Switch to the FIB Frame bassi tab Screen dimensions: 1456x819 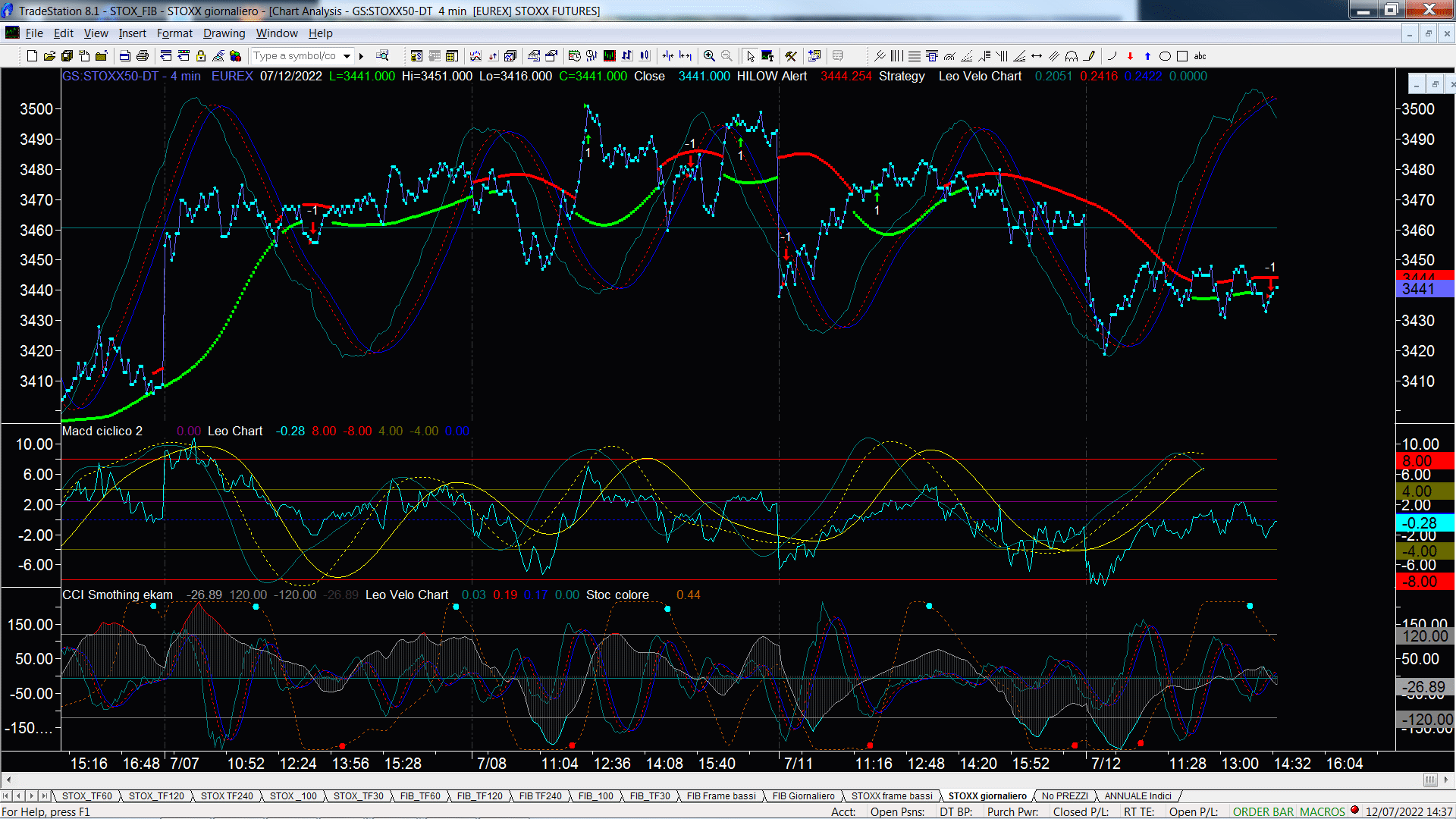[x=721, y=795]
